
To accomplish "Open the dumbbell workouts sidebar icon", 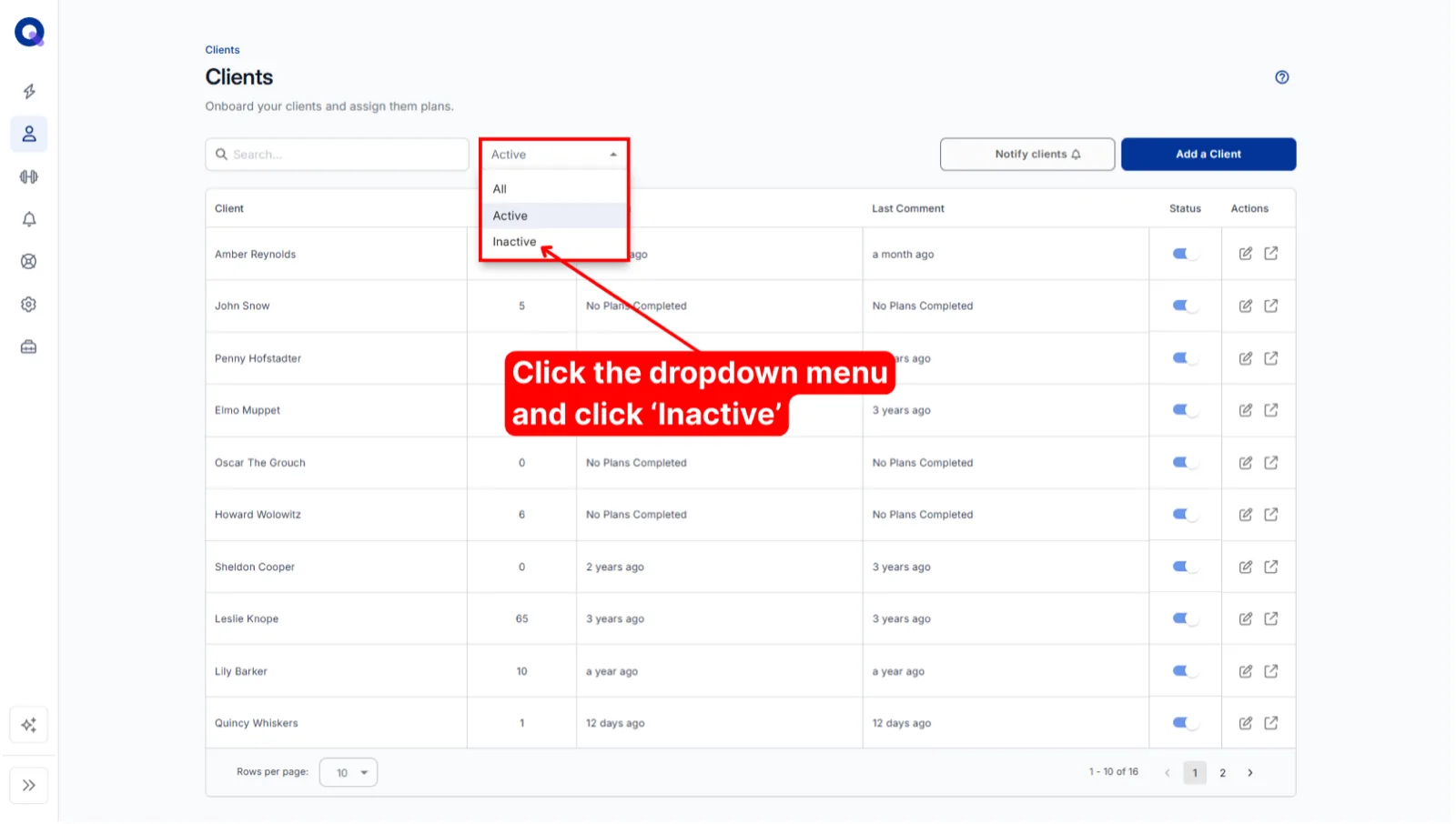I will coord(29,176).
